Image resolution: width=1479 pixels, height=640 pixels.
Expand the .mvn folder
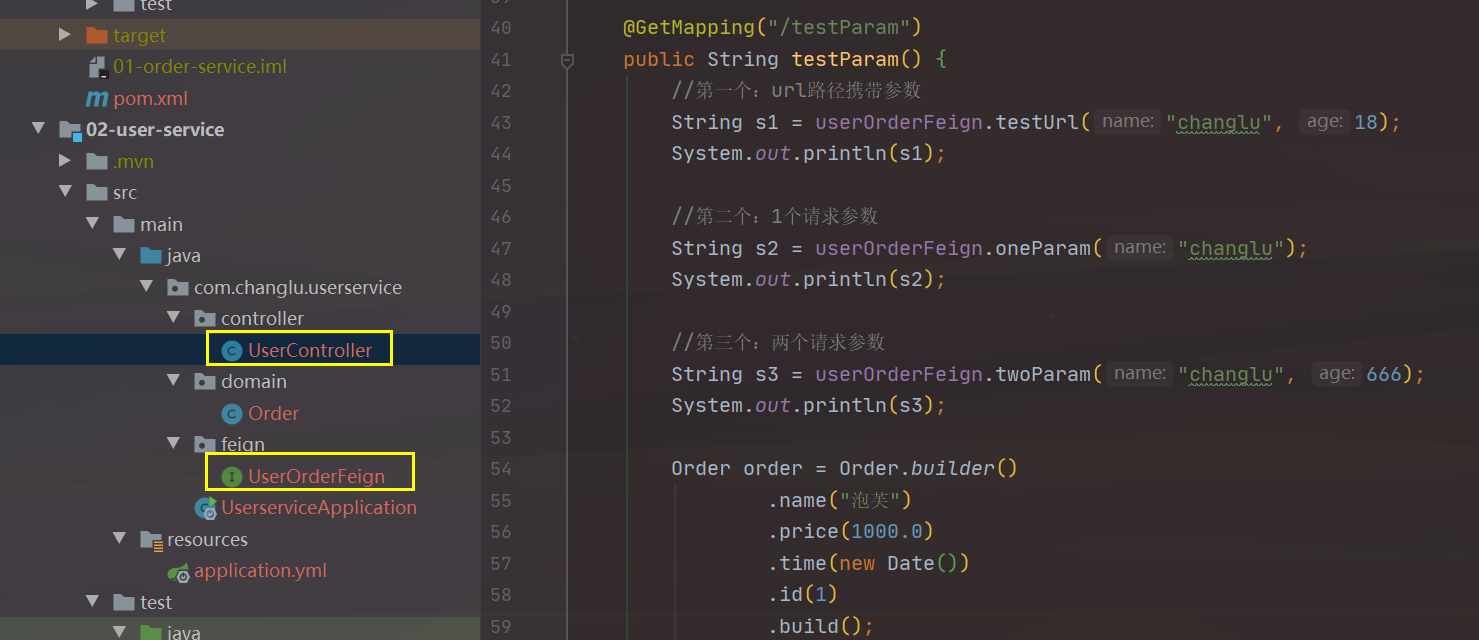pyautogui.click(x=65, y=161)
